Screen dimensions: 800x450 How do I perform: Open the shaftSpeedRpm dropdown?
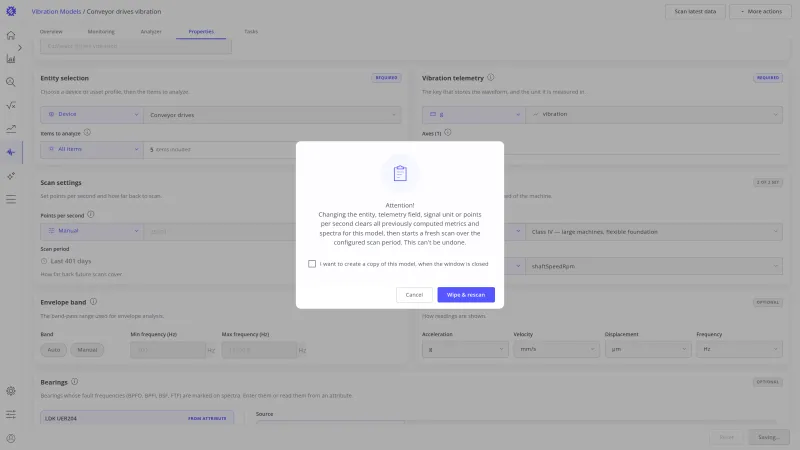pyautogui.click(x=654, y=266)
